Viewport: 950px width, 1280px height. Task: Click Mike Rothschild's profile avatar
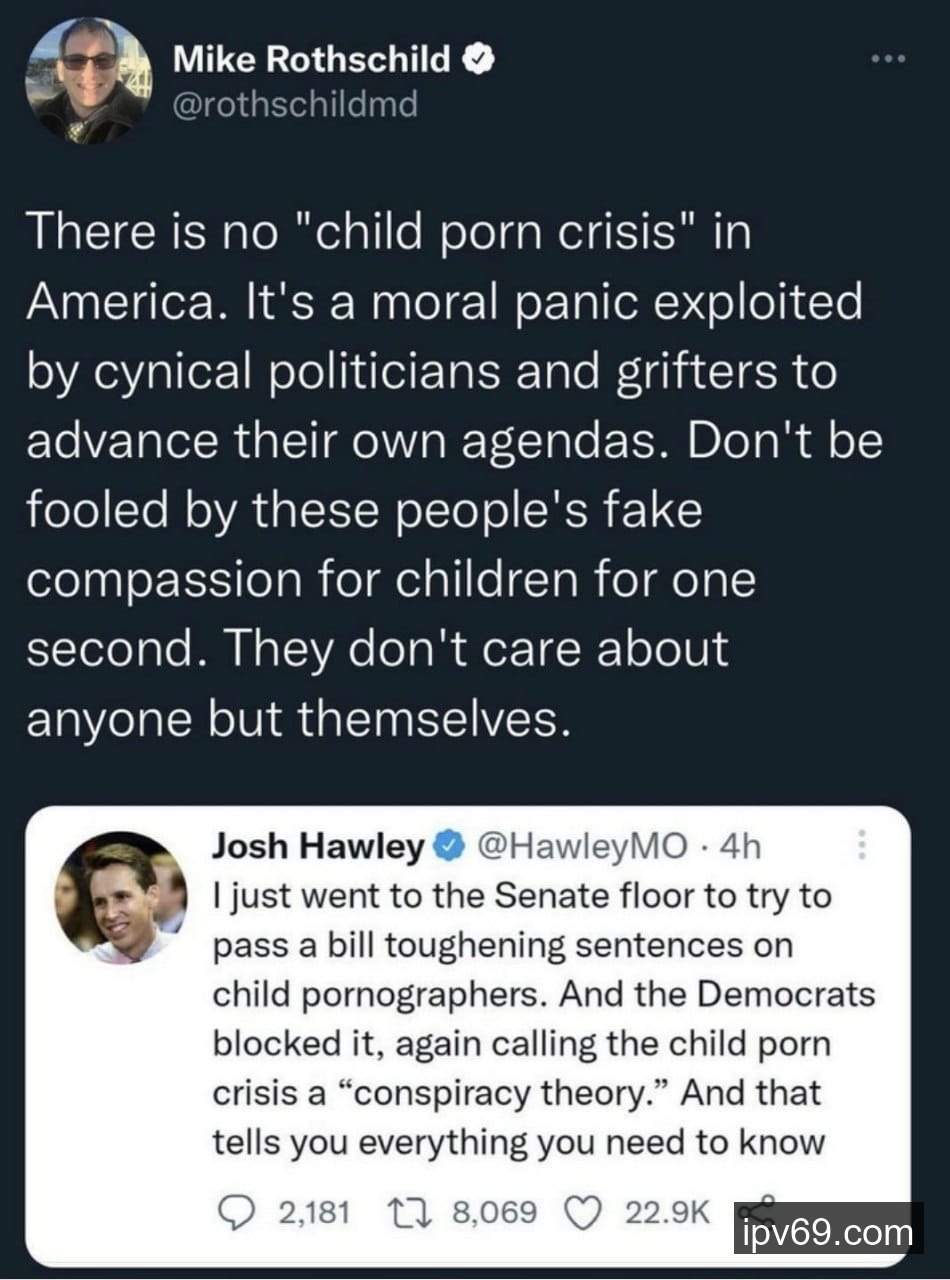coord(87,81)
